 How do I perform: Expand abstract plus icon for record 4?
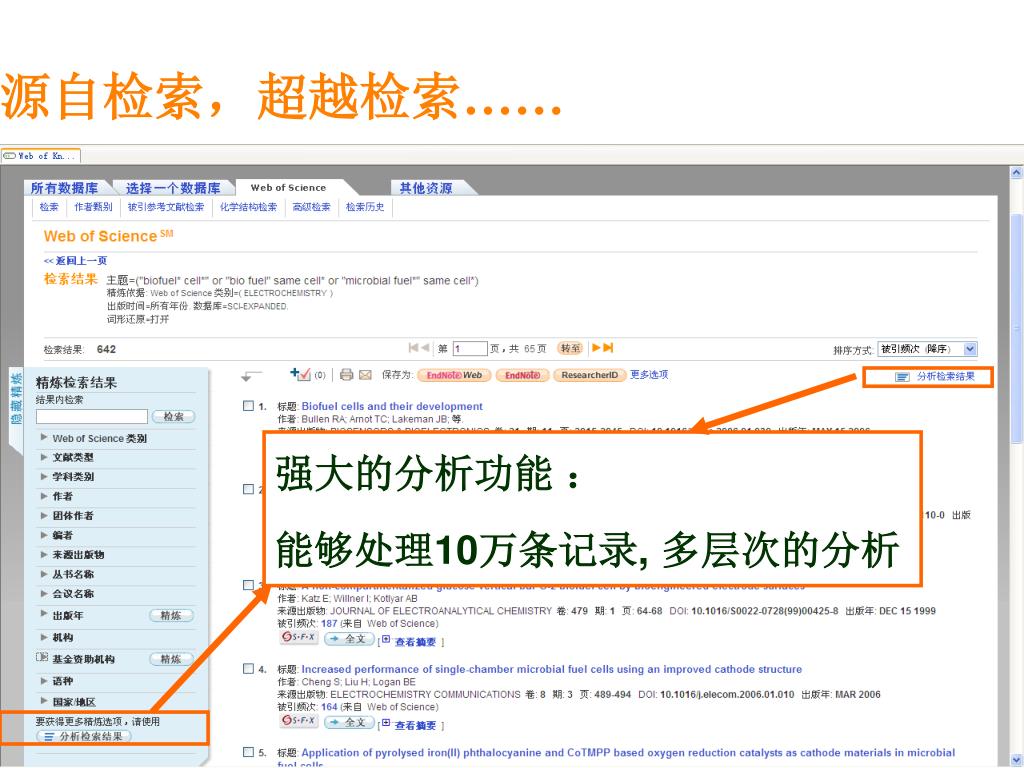(x=386, y=724)
